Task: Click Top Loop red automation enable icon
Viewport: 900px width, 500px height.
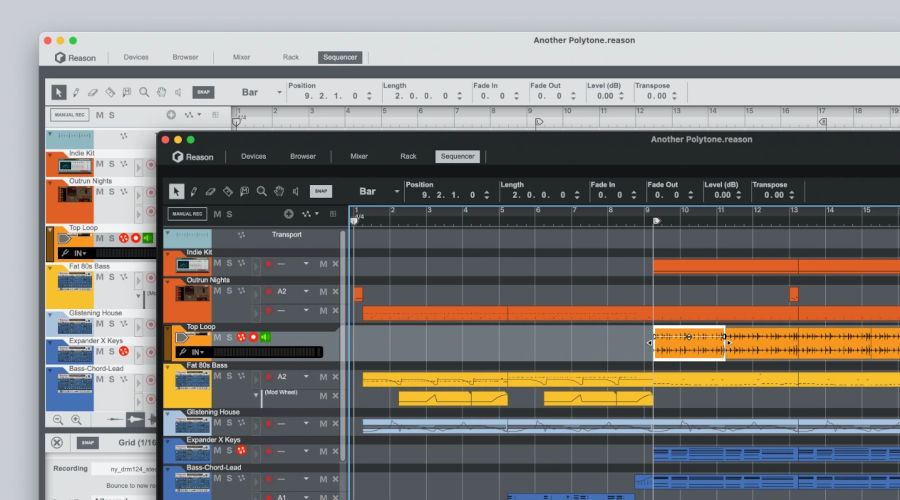Action: point(241,338)
